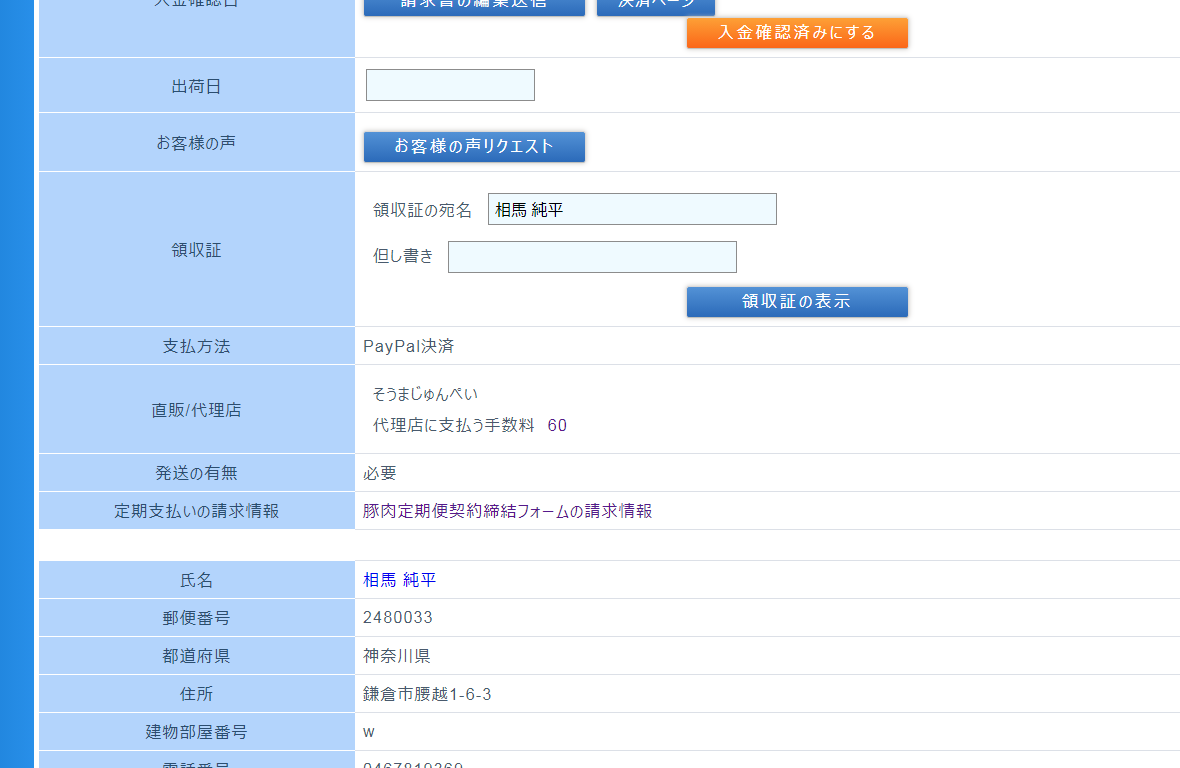Open the 相馬 純平 customer name link
The height and width of the screenshot is (768, 1180).
(x=399, y=580)
